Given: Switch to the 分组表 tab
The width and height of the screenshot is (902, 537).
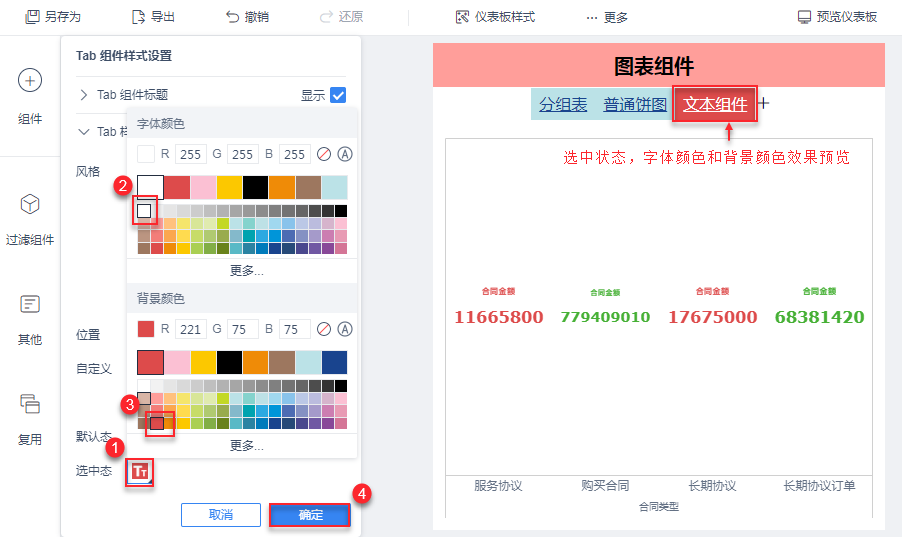Looking at the screenshot, I should tap(563, 105).
